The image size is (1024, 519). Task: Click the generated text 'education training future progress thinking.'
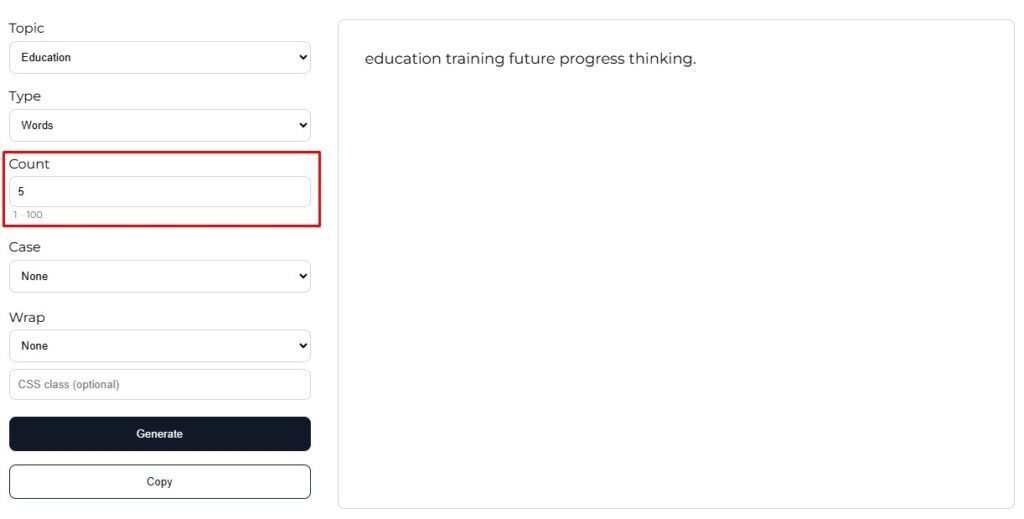click(530, 59)
